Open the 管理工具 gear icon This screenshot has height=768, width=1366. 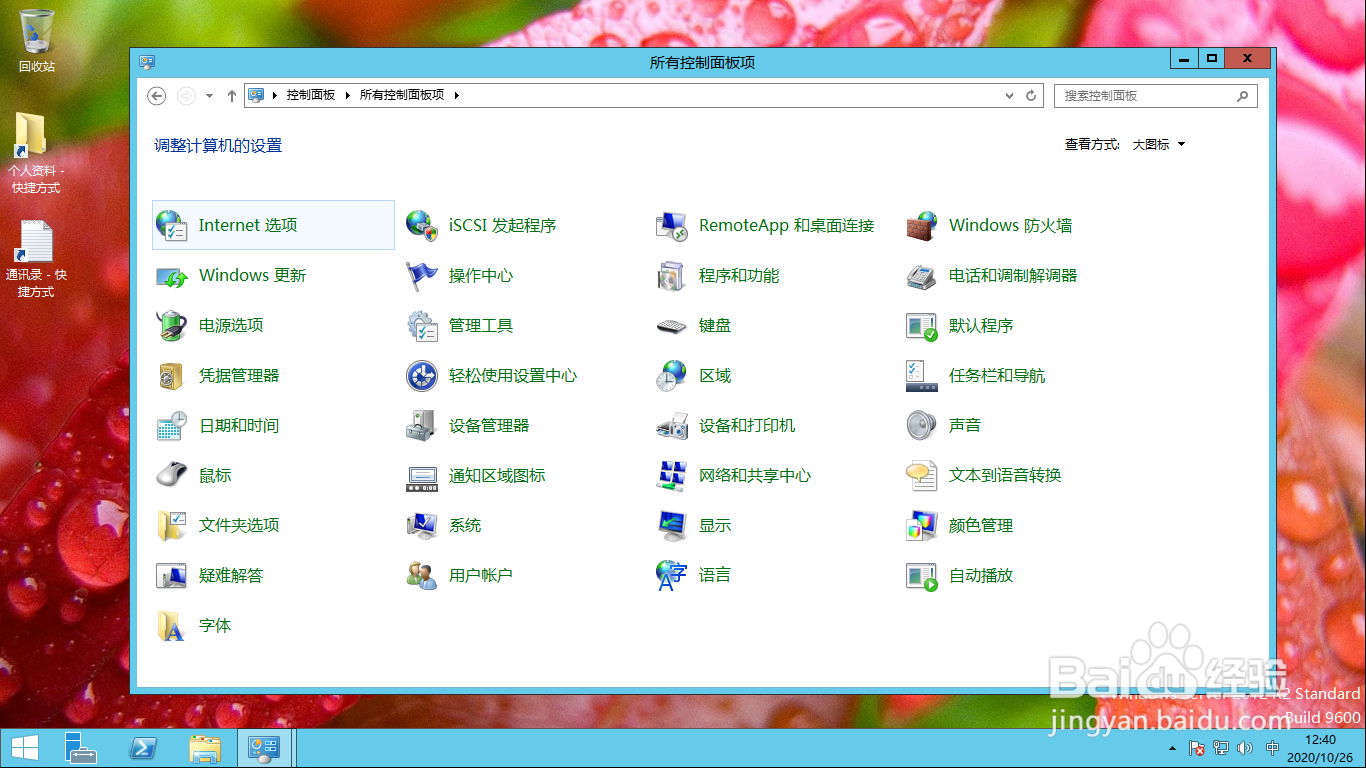[x=422, y=326]
